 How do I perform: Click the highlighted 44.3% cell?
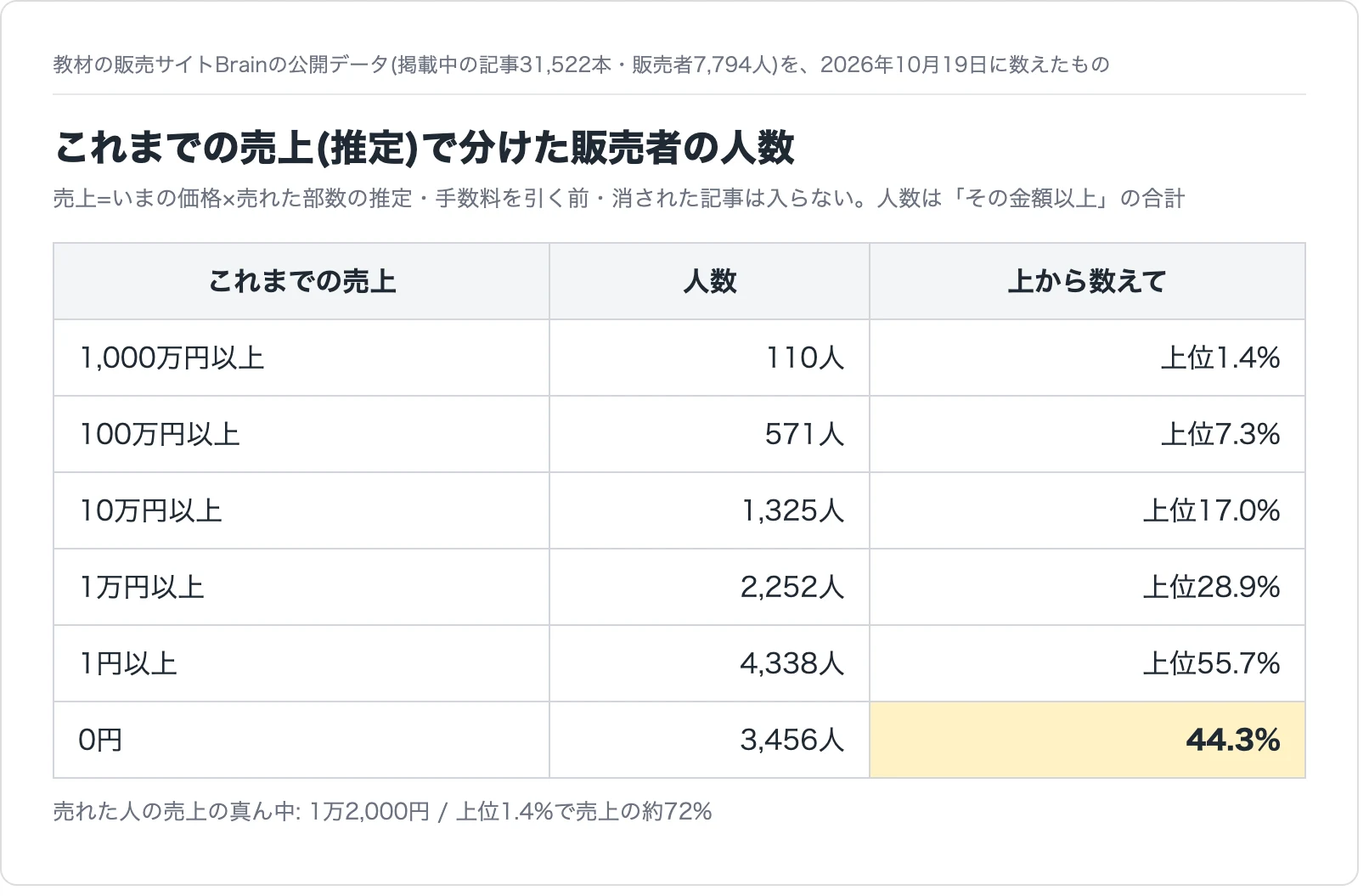[x=1087, y=740]
